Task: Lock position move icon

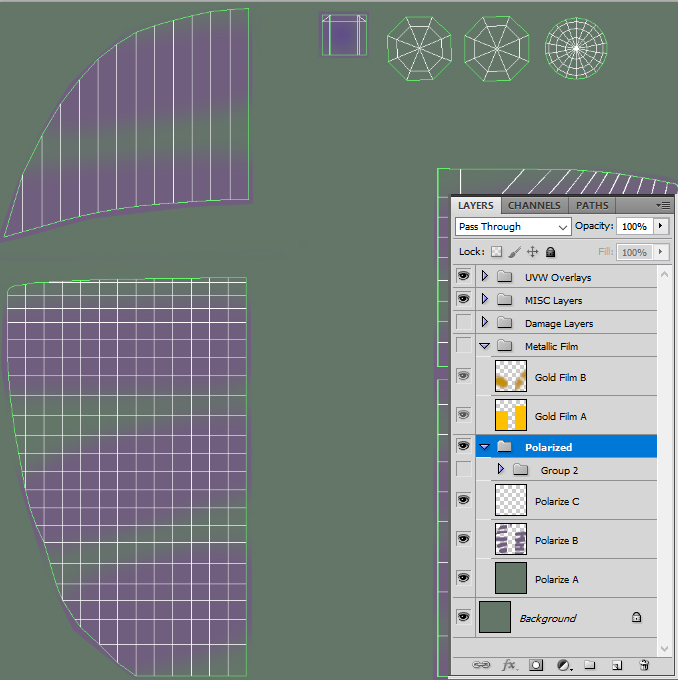Action: [532, 252]
